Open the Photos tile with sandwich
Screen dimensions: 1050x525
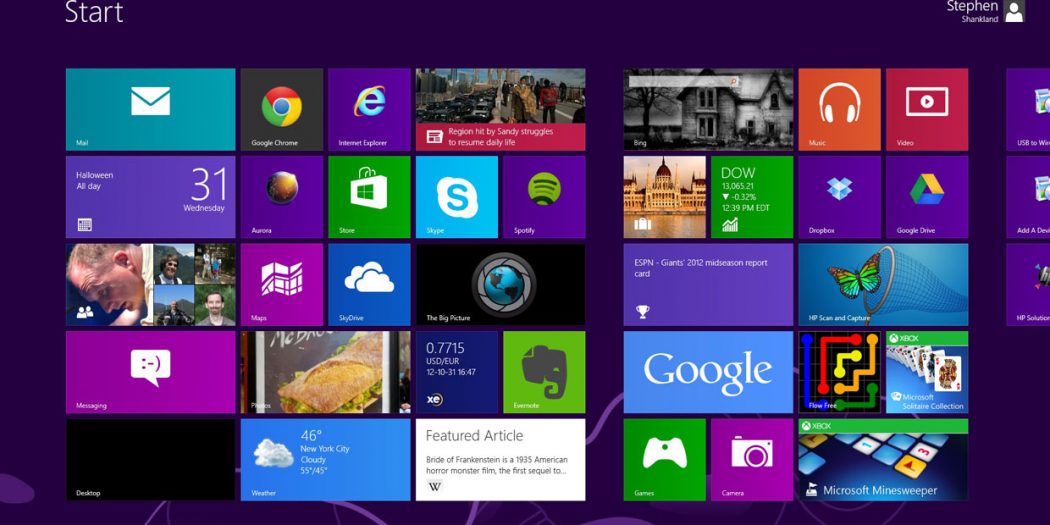pyautogui.click(x=325, y=372)
